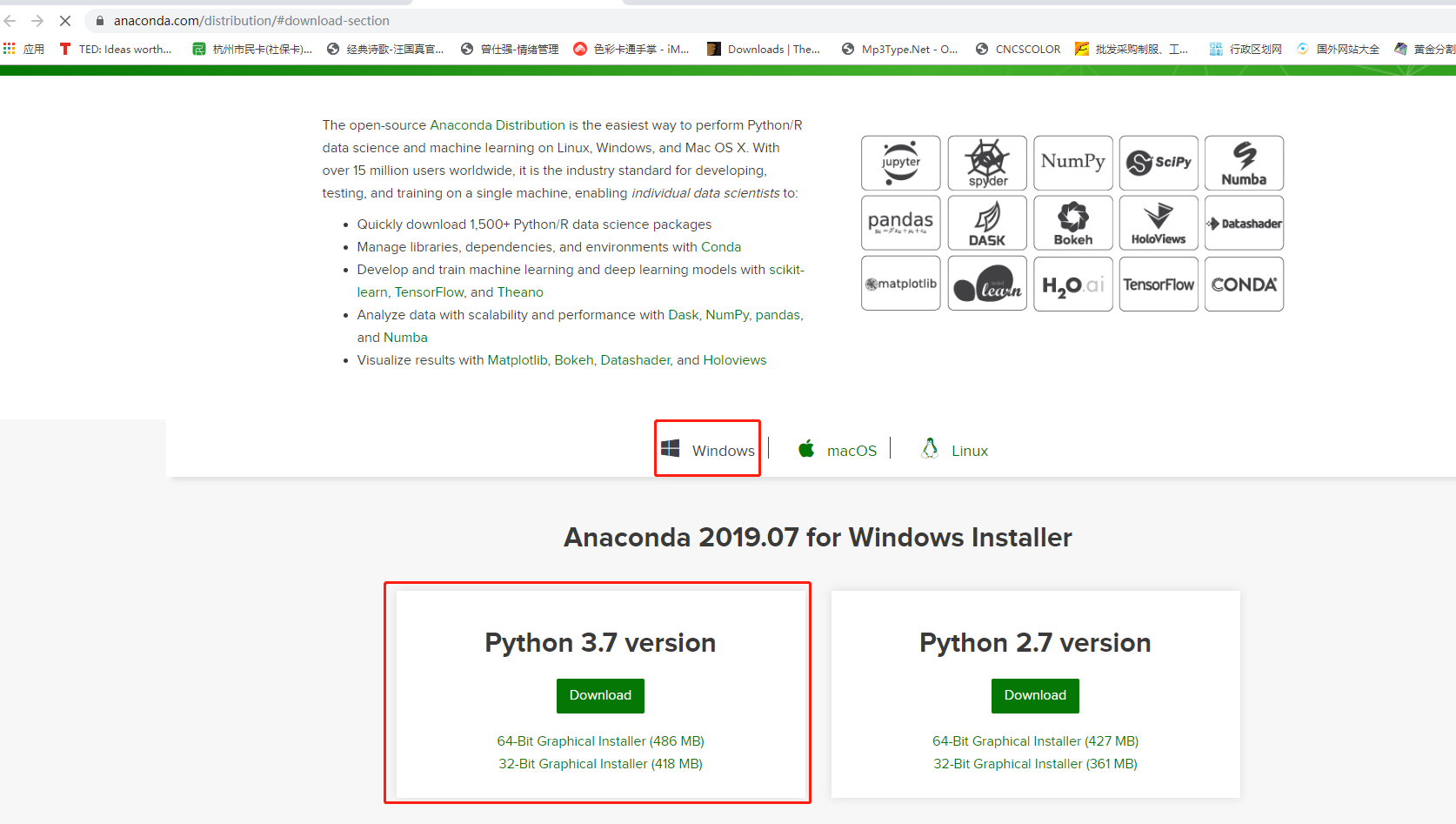1456x824 pixels.
Task: Open 64-Bit Graphical Installer (486 MB) link
Action: pyautogui.click(x=600, y=741)
